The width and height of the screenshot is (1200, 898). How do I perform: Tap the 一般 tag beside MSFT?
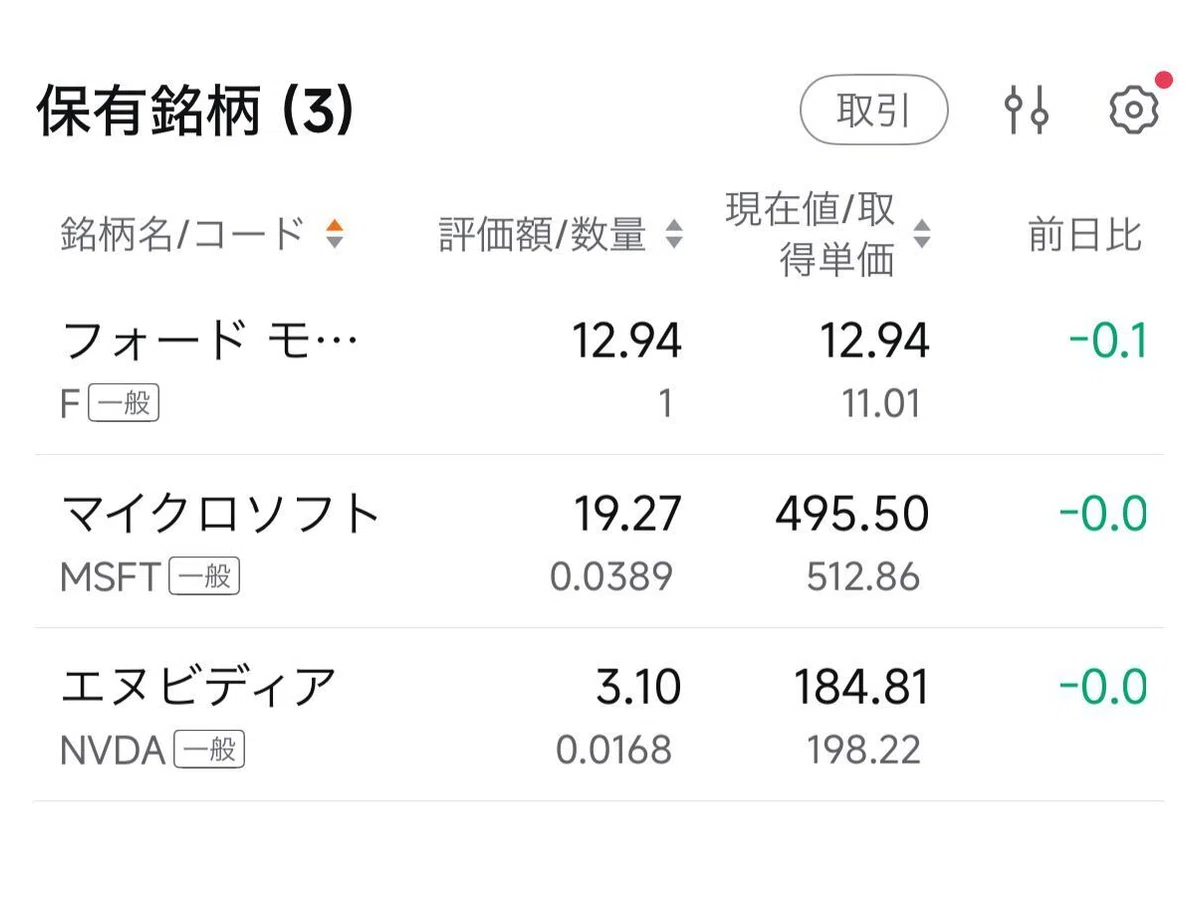[204, 577]
